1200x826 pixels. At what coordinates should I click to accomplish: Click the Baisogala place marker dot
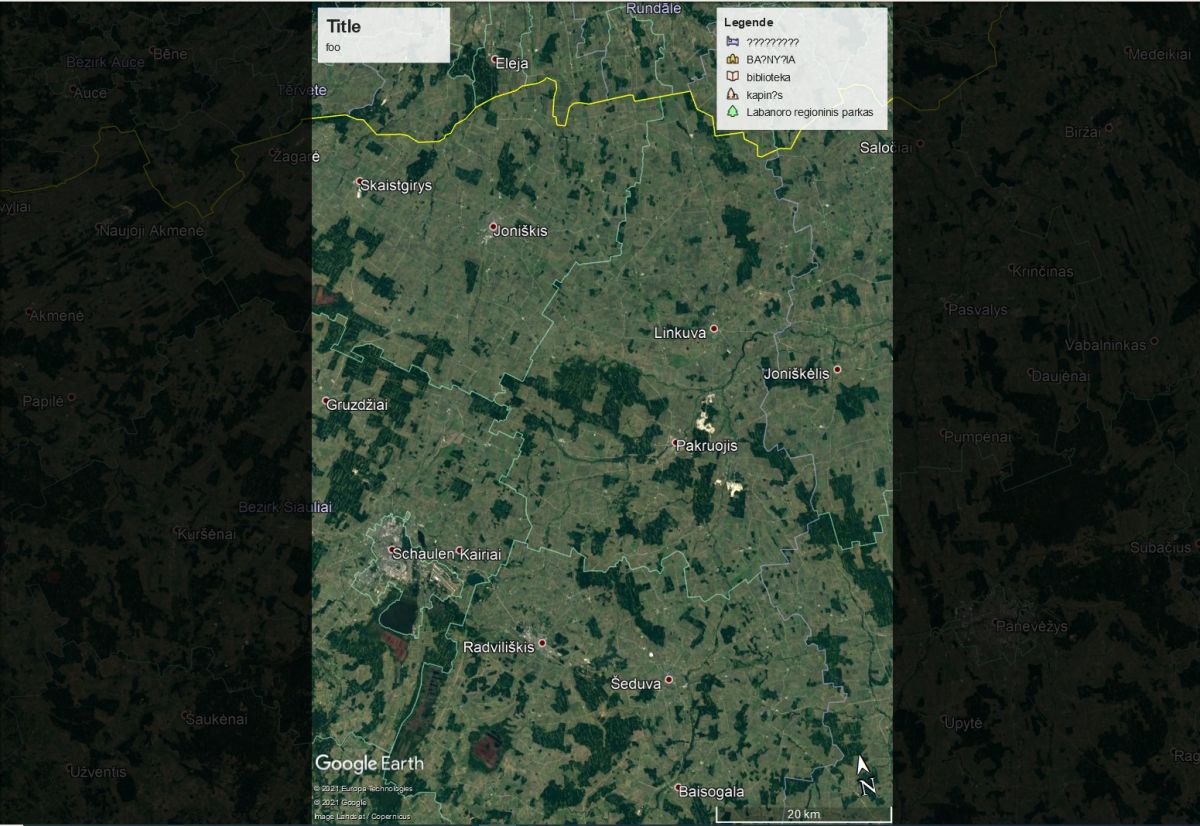point(678,788)
